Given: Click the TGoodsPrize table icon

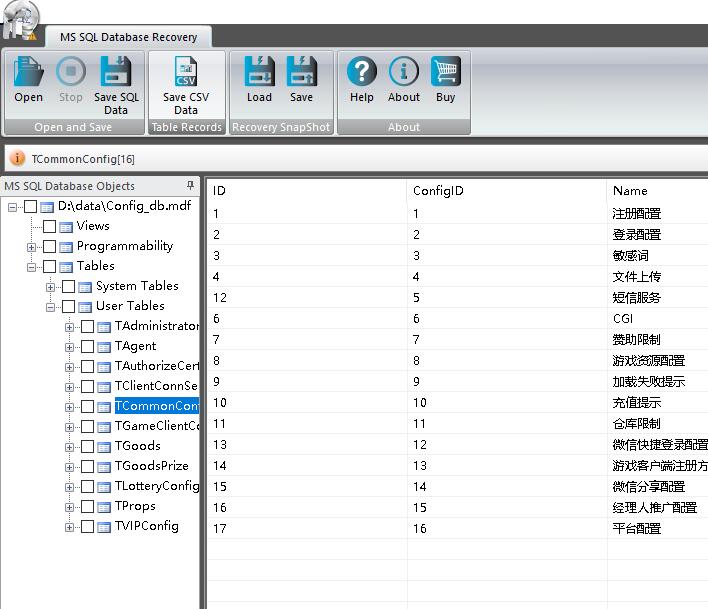Looking at the screenshot, I should [104, 467].
